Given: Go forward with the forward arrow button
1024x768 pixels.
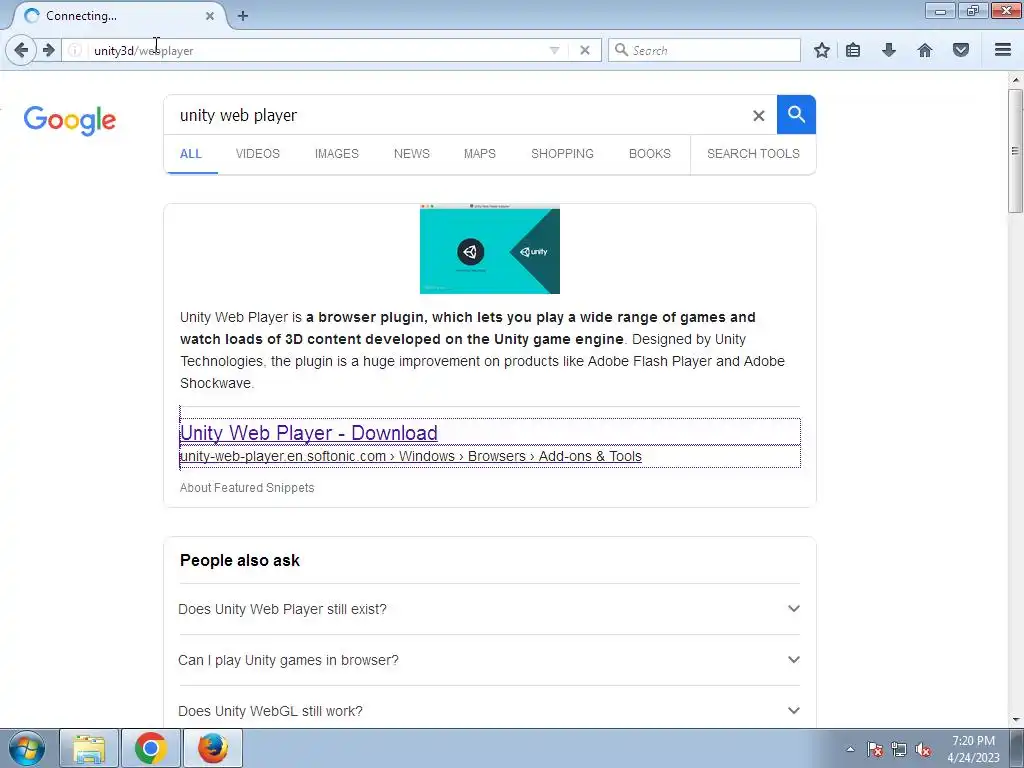Looking at the screenshot, I should tap(49, 50).
